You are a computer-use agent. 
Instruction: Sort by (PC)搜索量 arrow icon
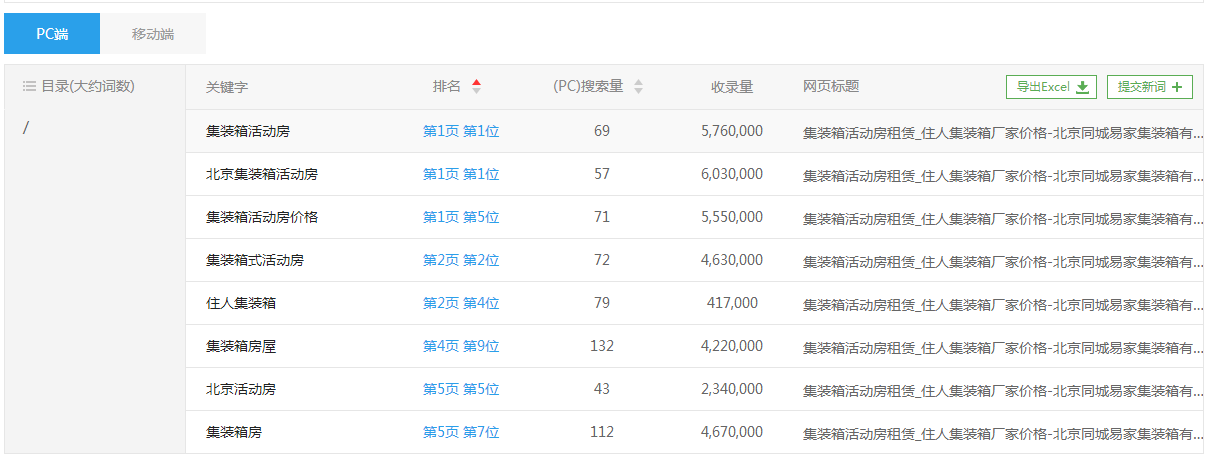tap(638, 87)
